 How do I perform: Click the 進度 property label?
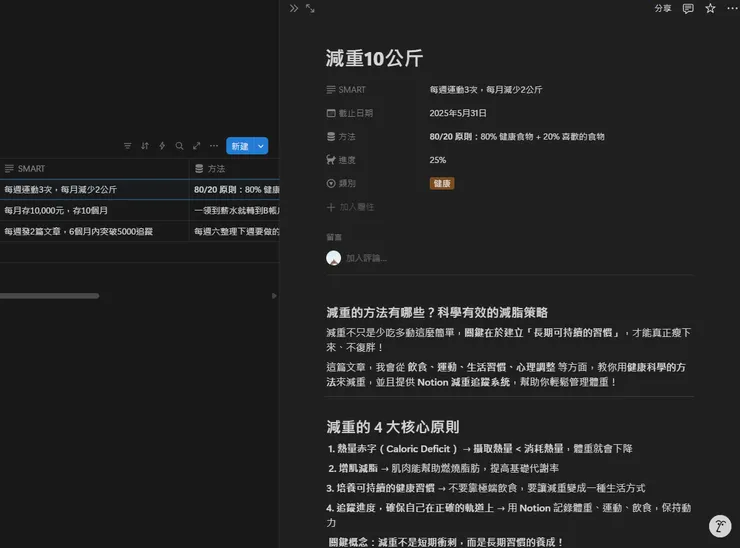coord(341,160)
